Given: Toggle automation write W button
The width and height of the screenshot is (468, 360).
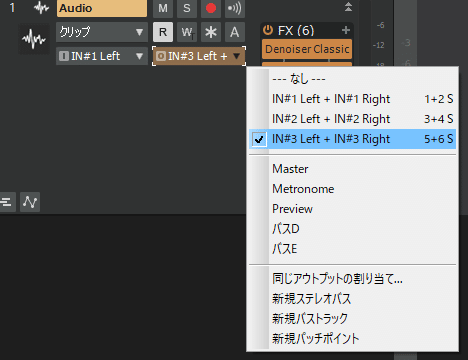Looking at the screenshot, I should click(187, 32).
